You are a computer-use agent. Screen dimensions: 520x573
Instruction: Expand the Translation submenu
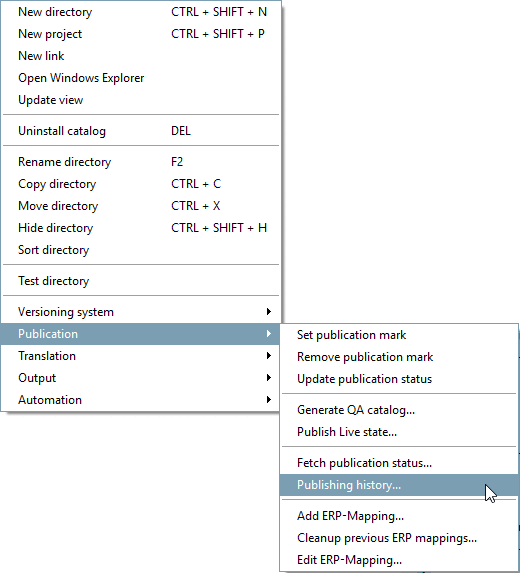pyautogui.click(x=141, y=356)
